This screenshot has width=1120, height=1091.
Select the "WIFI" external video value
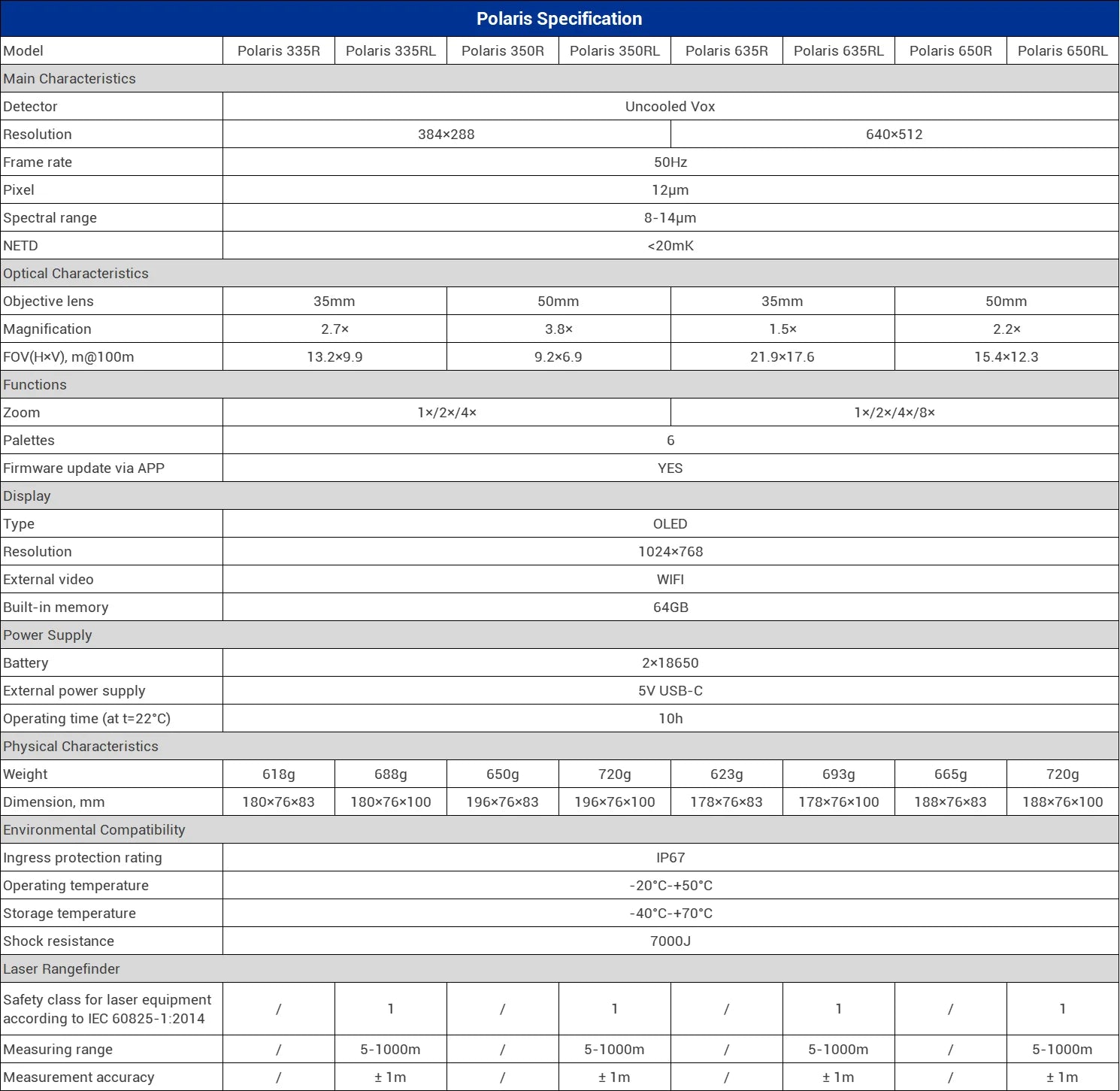coord(670,579)
